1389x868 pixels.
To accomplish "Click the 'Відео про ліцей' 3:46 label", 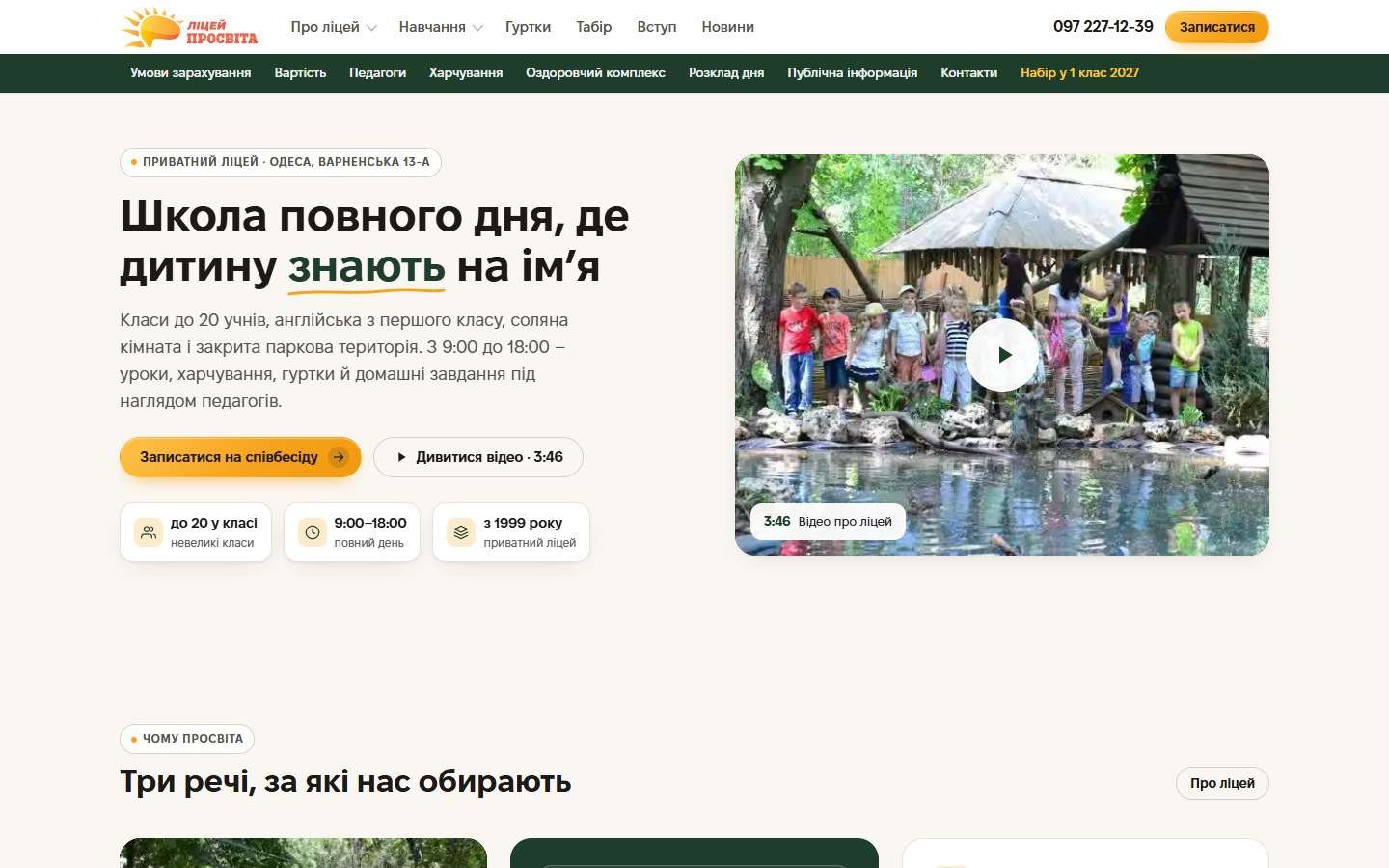I will pyautogui.click(x=828, y=522).
